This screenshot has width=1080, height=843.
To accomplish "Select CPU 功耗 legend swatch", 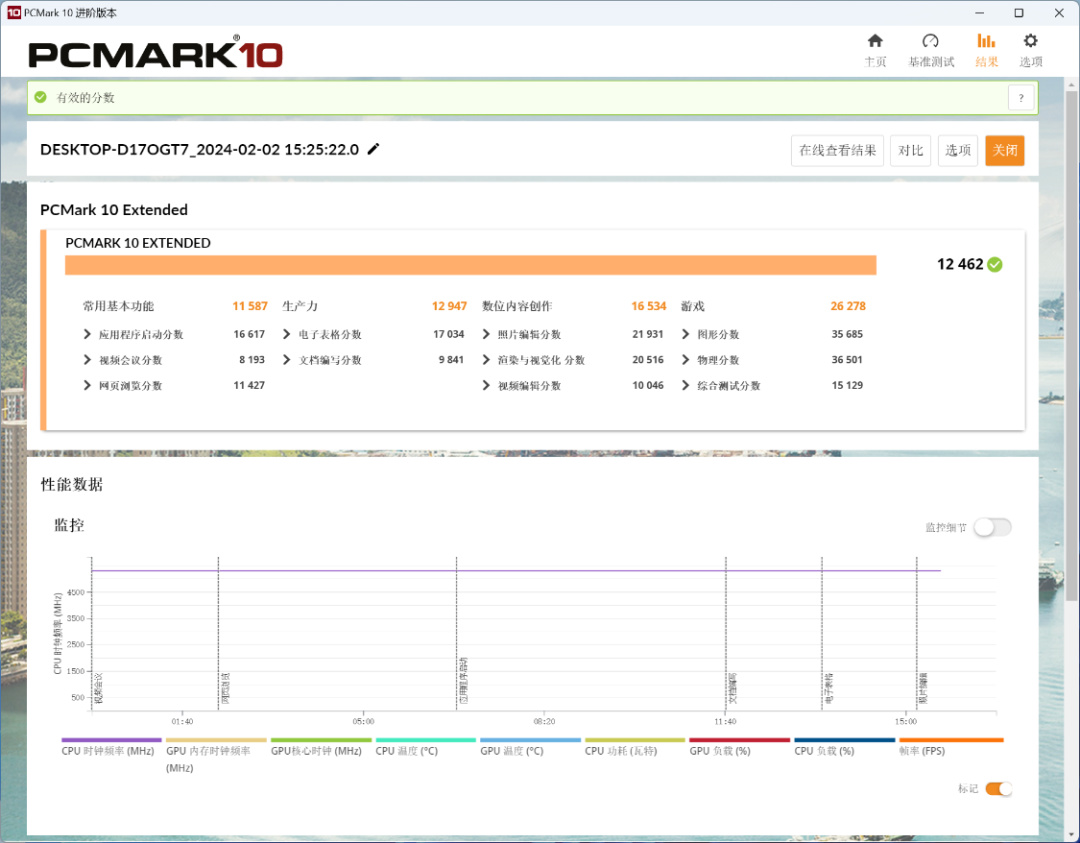I will 635,740.
